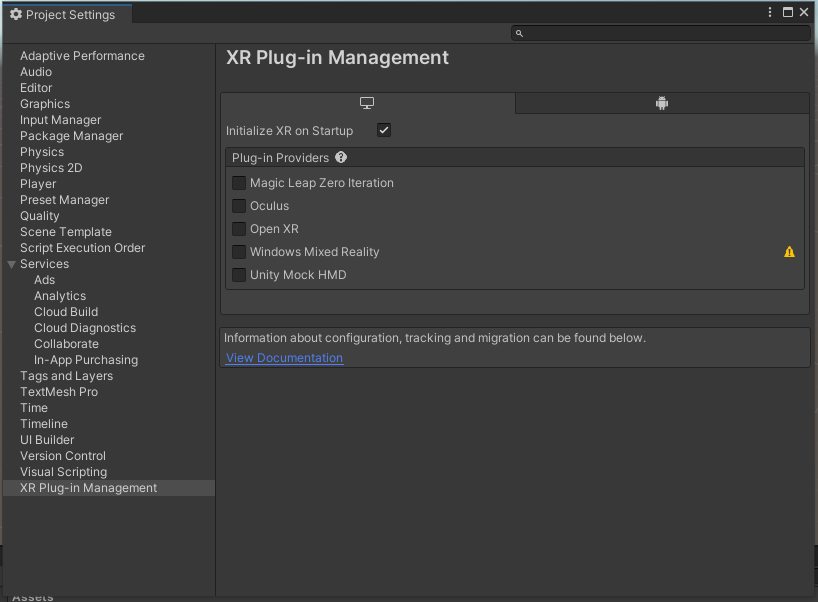Open the Quality settings category

pyautogui.click(x=40, y=216)
